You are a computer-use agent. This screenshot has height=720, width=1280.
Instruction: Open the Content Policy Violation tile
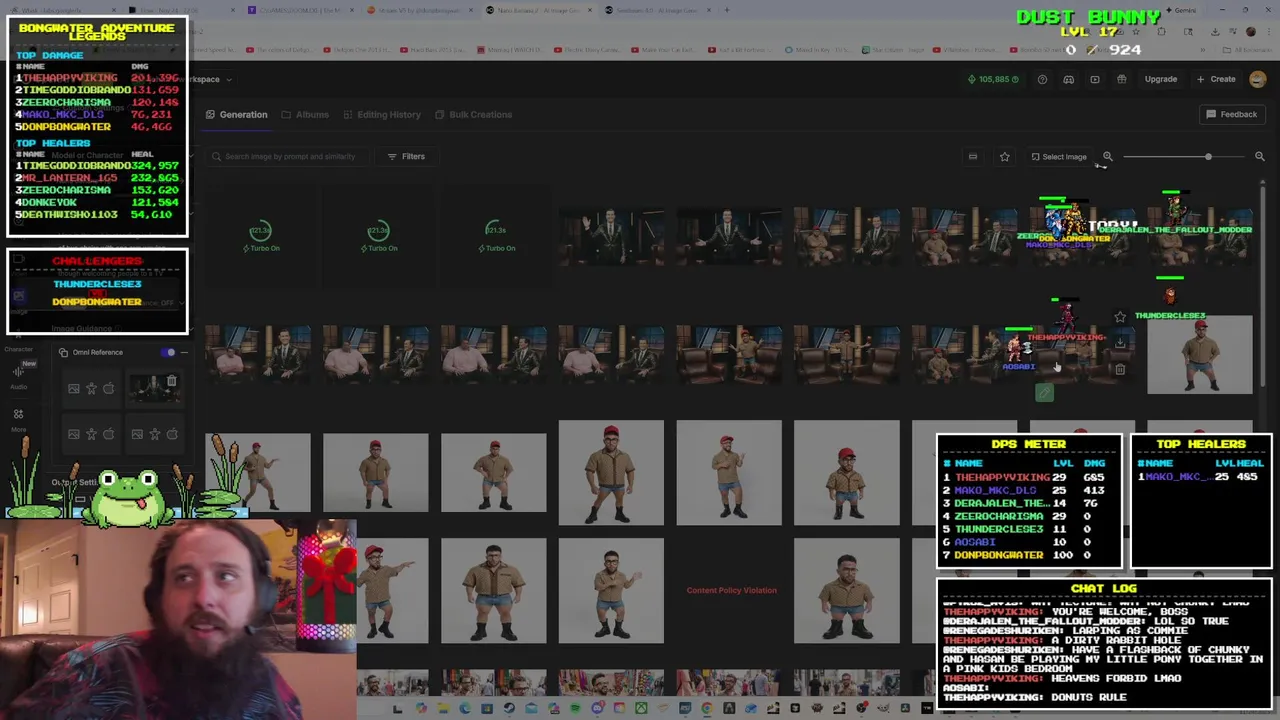point(731,590)
